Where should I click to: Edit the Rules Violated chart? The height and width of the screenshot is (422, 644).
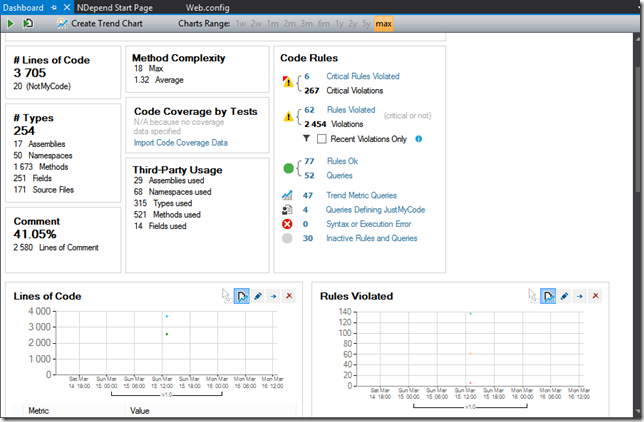click(564, 296)
